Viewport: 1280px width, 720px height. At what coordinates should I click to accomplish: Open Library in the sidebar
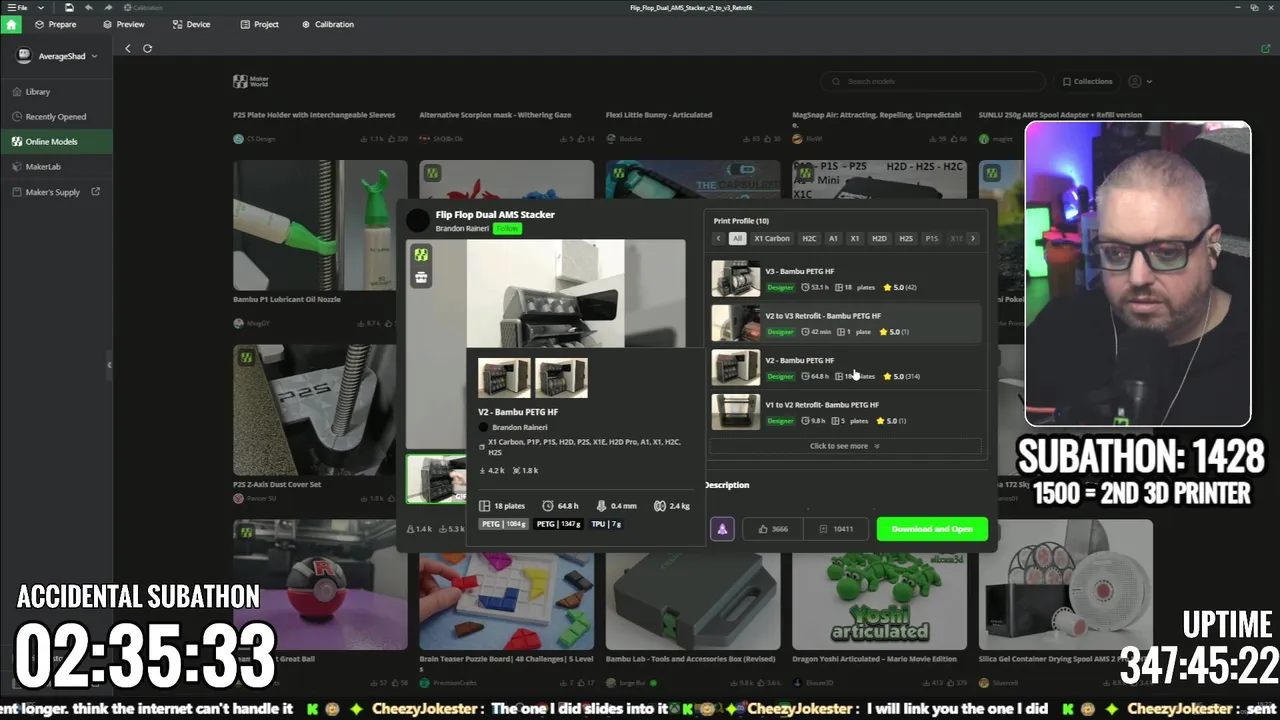pos(56,91)
